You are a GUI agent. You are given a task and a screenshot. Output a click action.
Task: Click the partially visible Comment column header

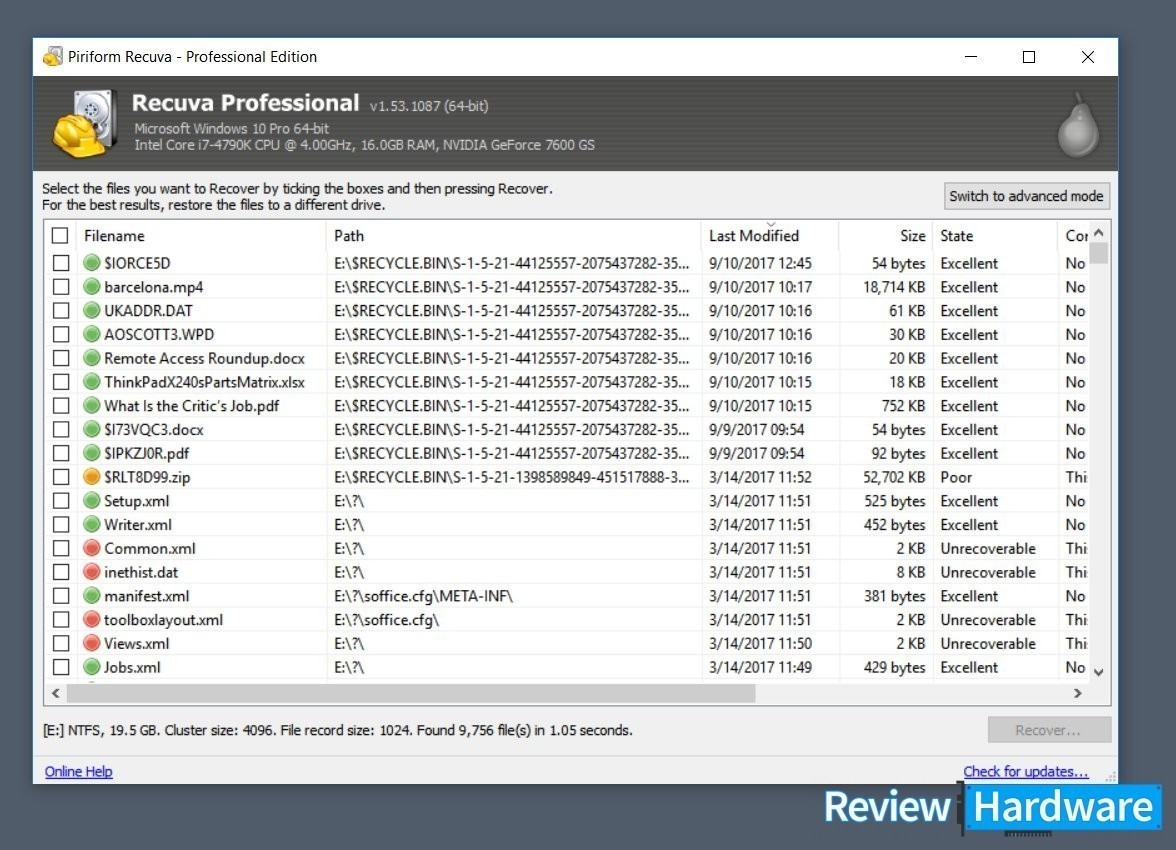pos(1073,236)
